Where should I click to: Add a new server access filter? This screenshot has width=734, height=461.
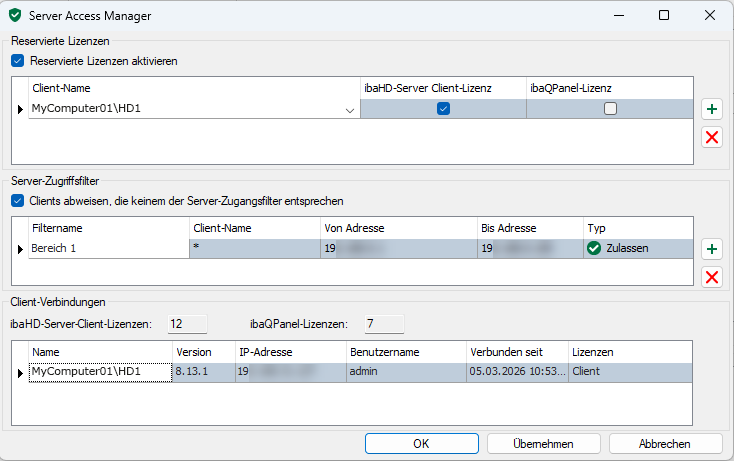pos(712,249)
